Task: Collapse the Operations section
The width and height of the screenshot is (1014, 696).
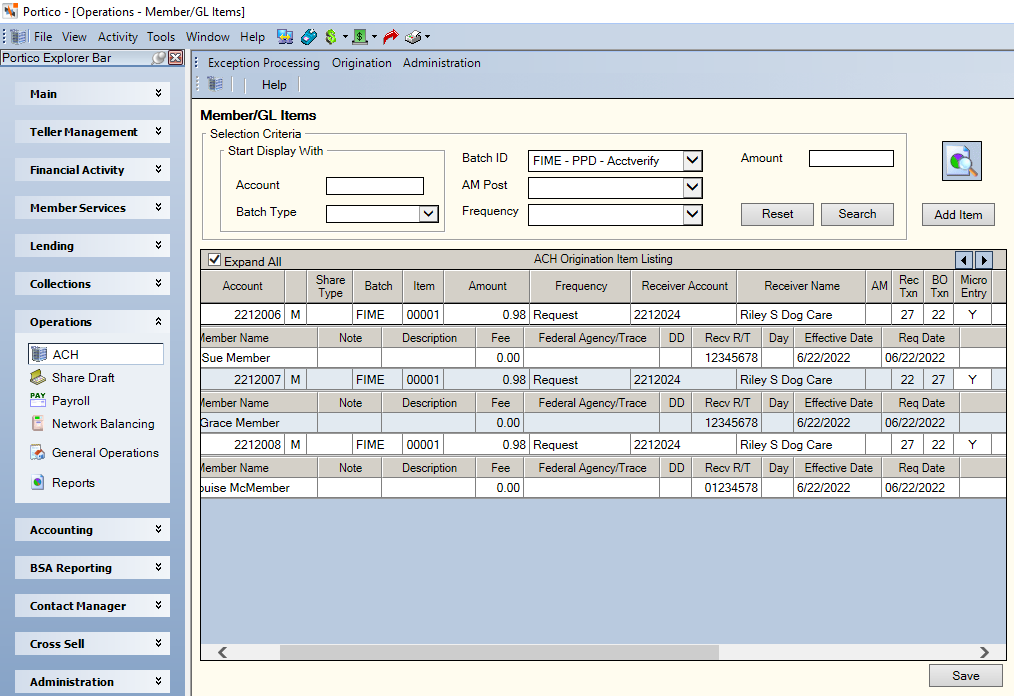Action: [x=92, y=322]
